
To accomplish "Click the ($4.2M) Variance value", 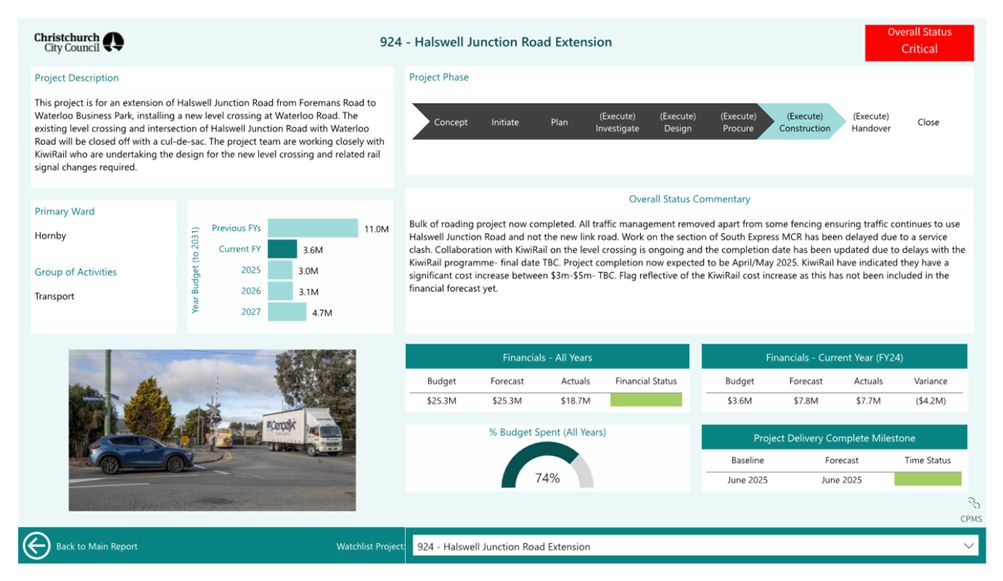I will [x=931, y=401].
